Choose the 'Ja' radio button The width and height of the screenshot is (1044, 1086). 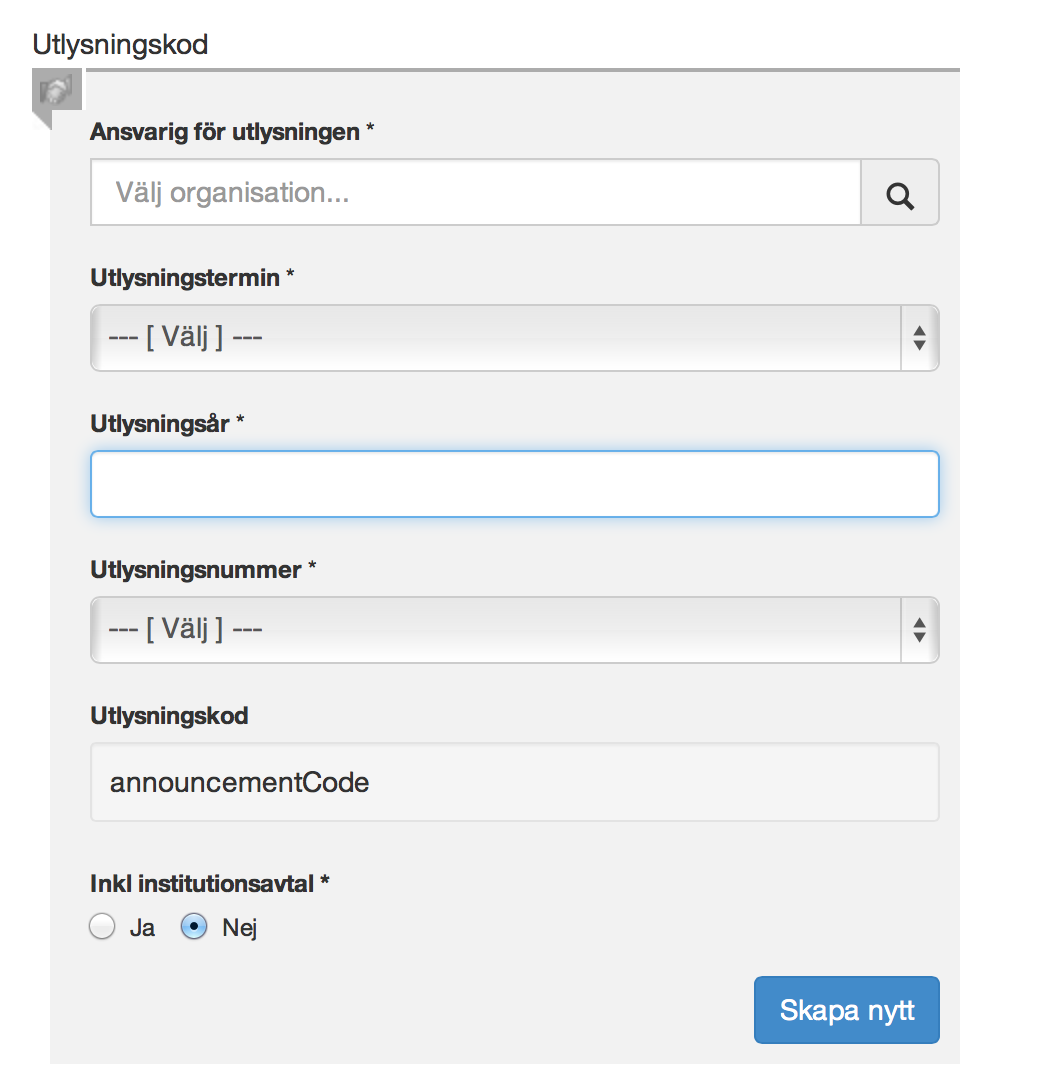coord(103,927)
